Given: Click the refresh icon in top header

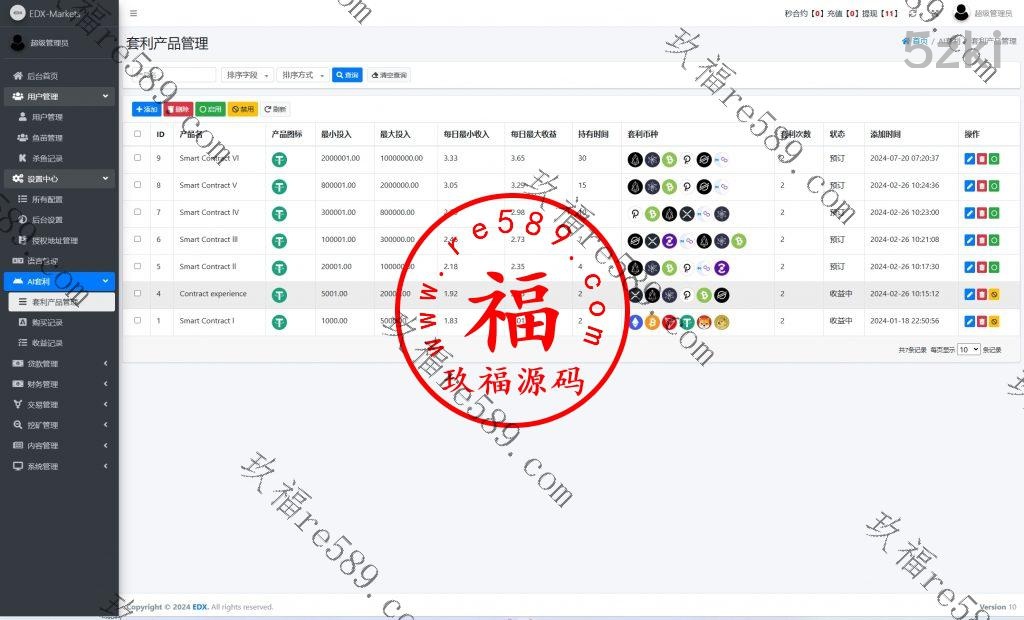Looking at the screenshot, I should 912,13.
